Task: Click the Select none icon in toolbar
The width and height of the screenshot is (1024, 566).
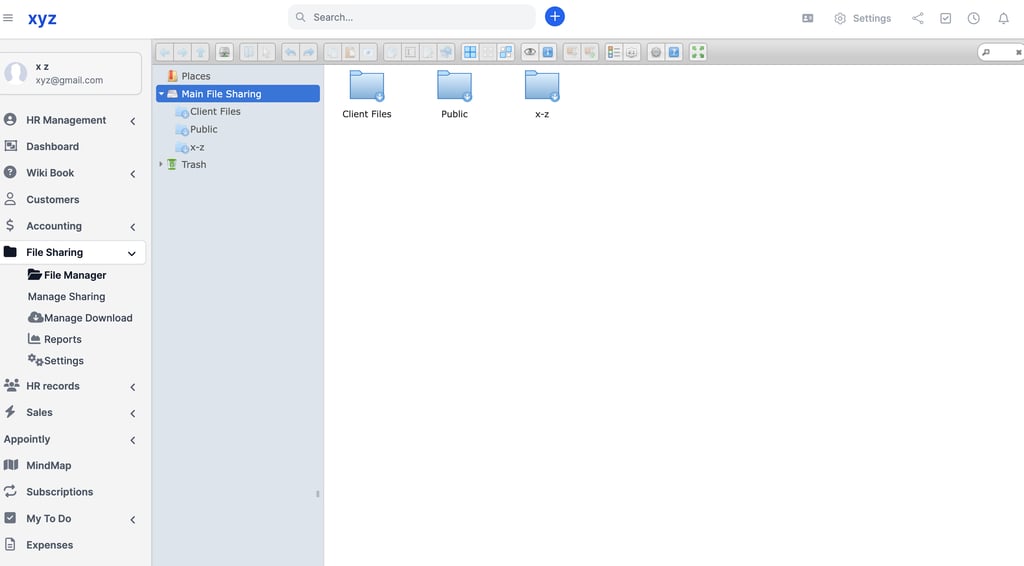Action: click(488, 52)
